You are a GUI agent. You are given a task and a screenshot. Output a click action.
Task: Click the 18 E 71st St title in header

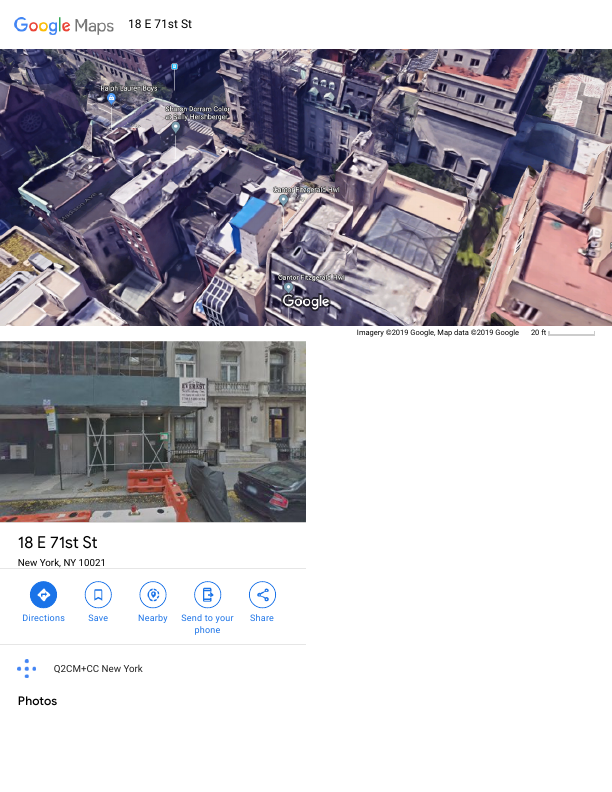160,24
